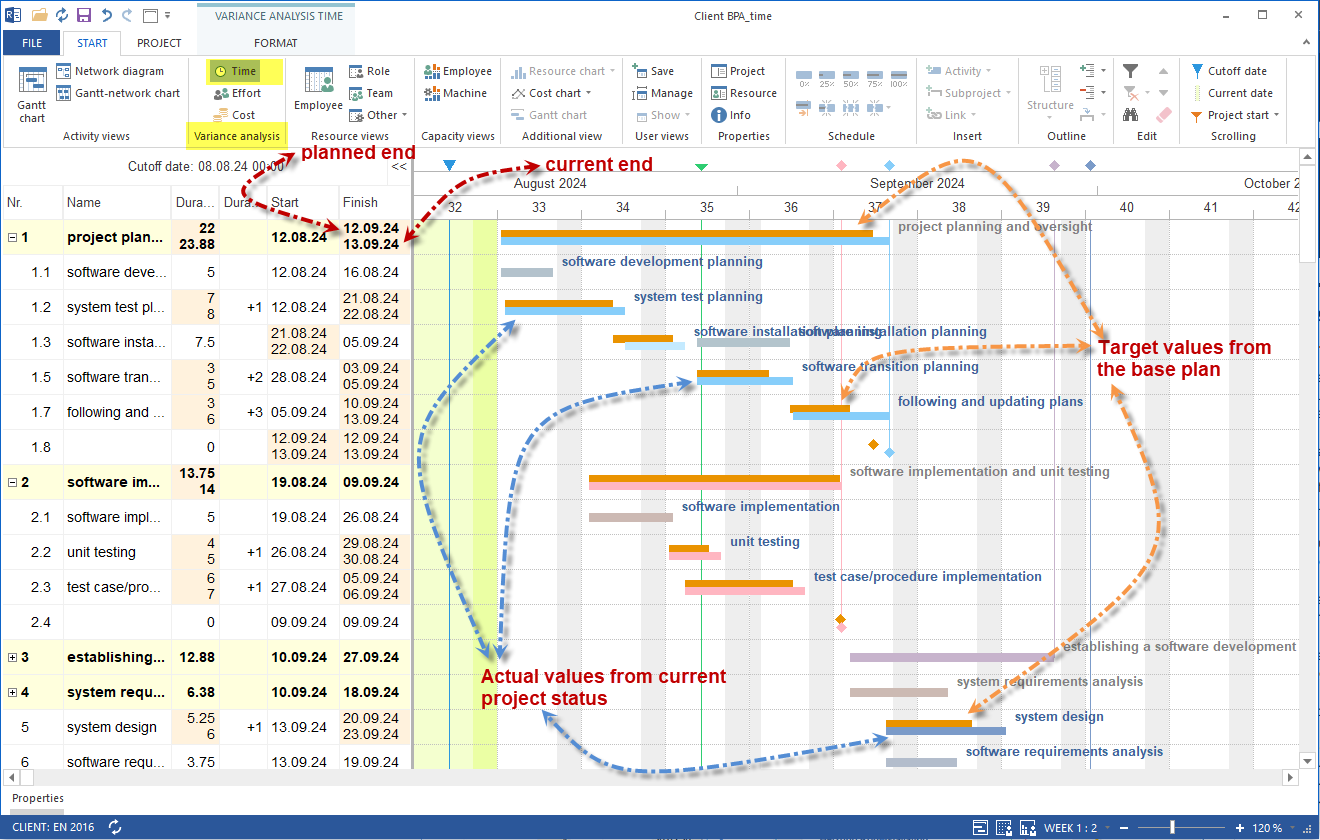Select the 'unit testing' name cell

117,552
